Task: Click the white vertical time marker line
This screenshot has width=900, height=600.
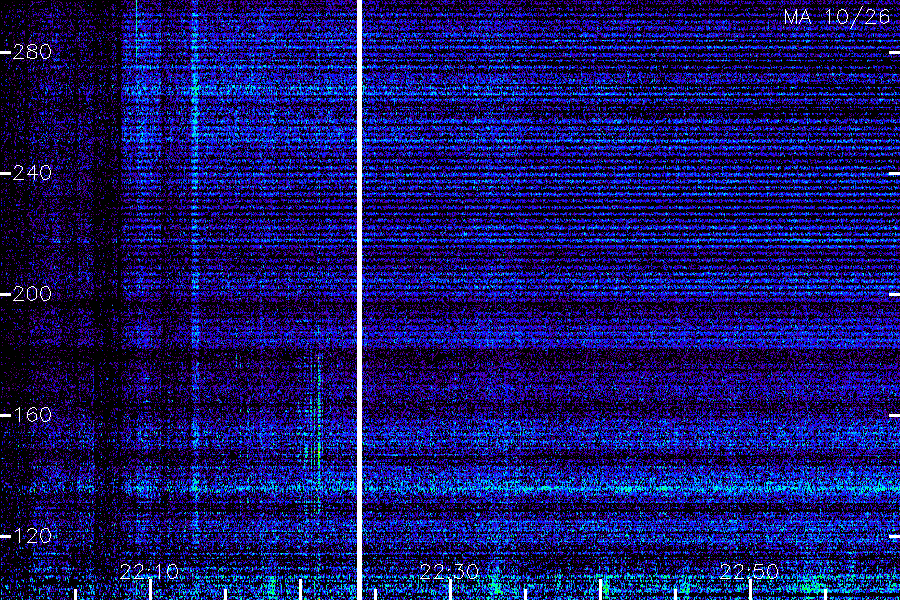Action: [359, 300]
